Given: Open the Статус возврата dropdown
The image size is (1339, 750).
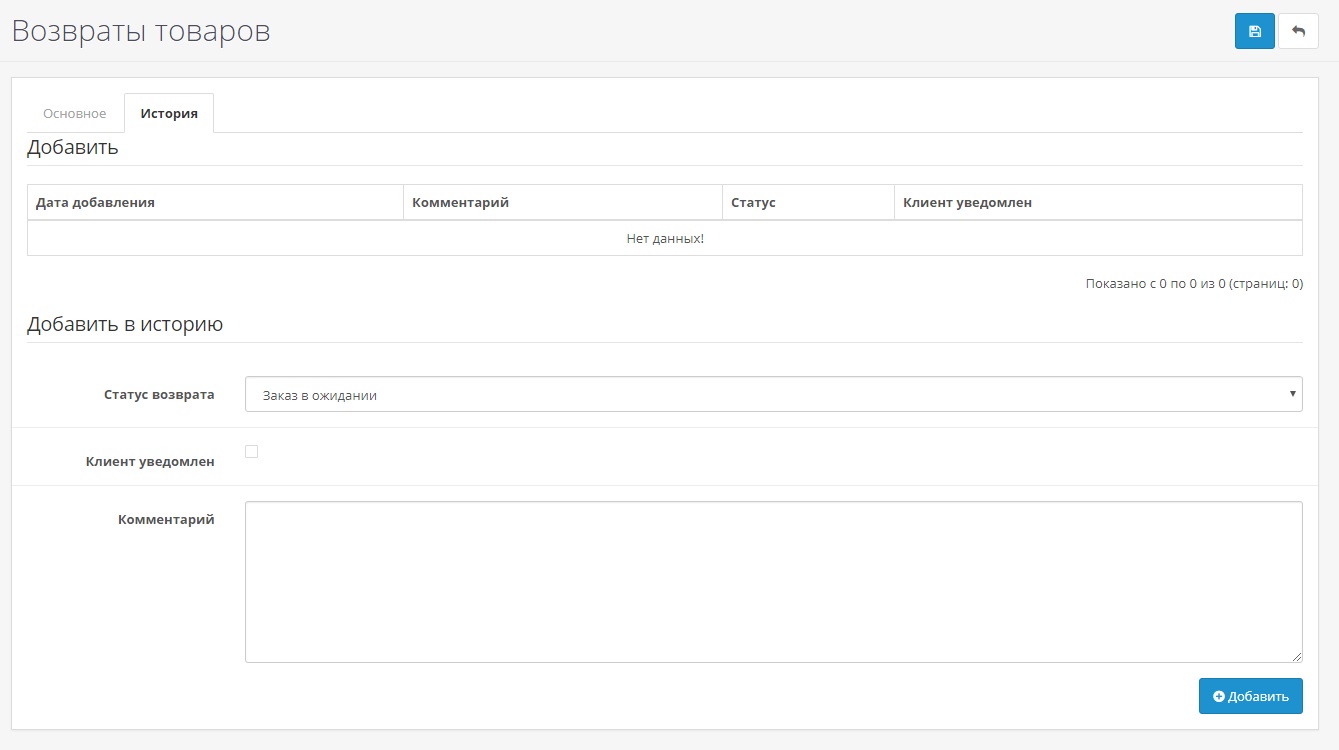Looking at the screenshot, I should (x=773, y=395).
